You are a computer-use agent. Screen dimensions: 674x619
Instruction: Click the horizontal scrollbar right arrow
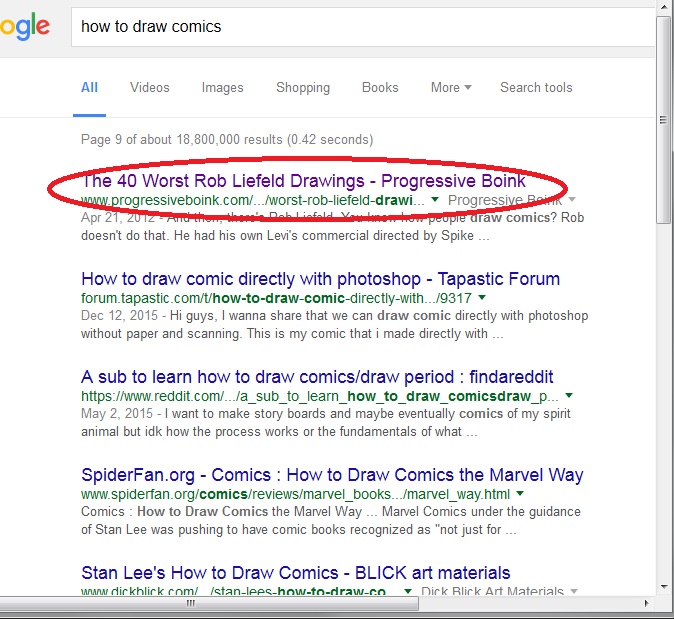pos(648,604)
